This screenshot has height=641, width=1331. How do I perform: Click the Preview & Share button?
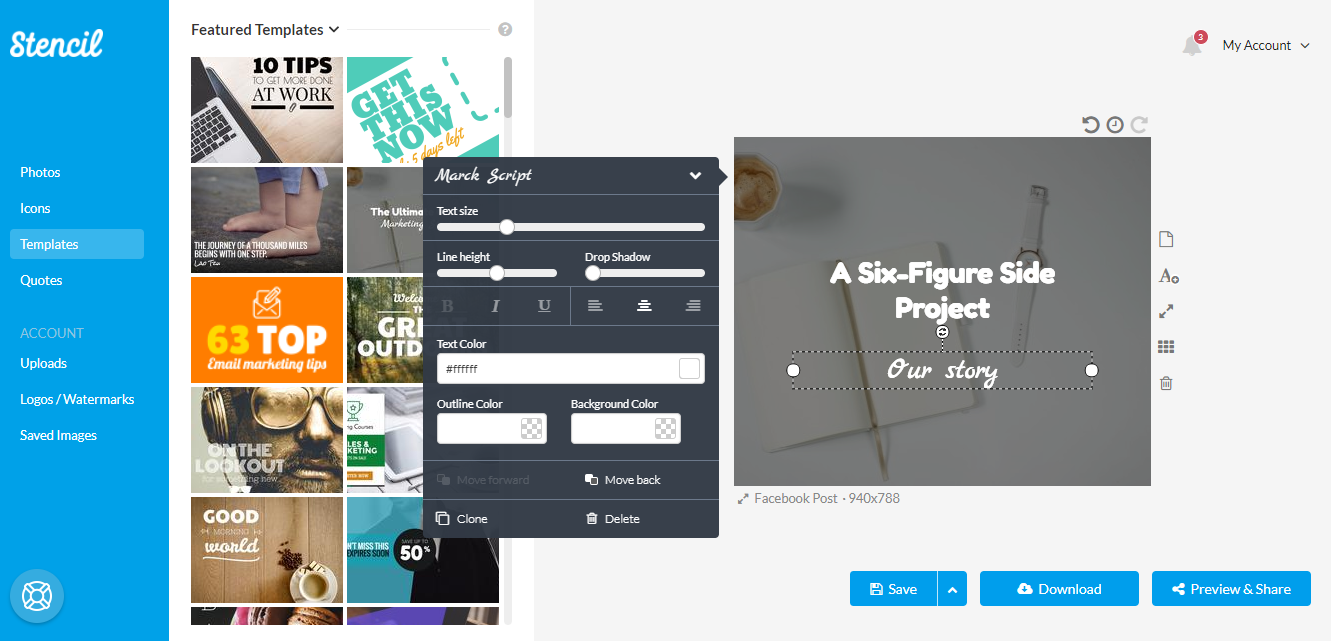[1231, 589]
